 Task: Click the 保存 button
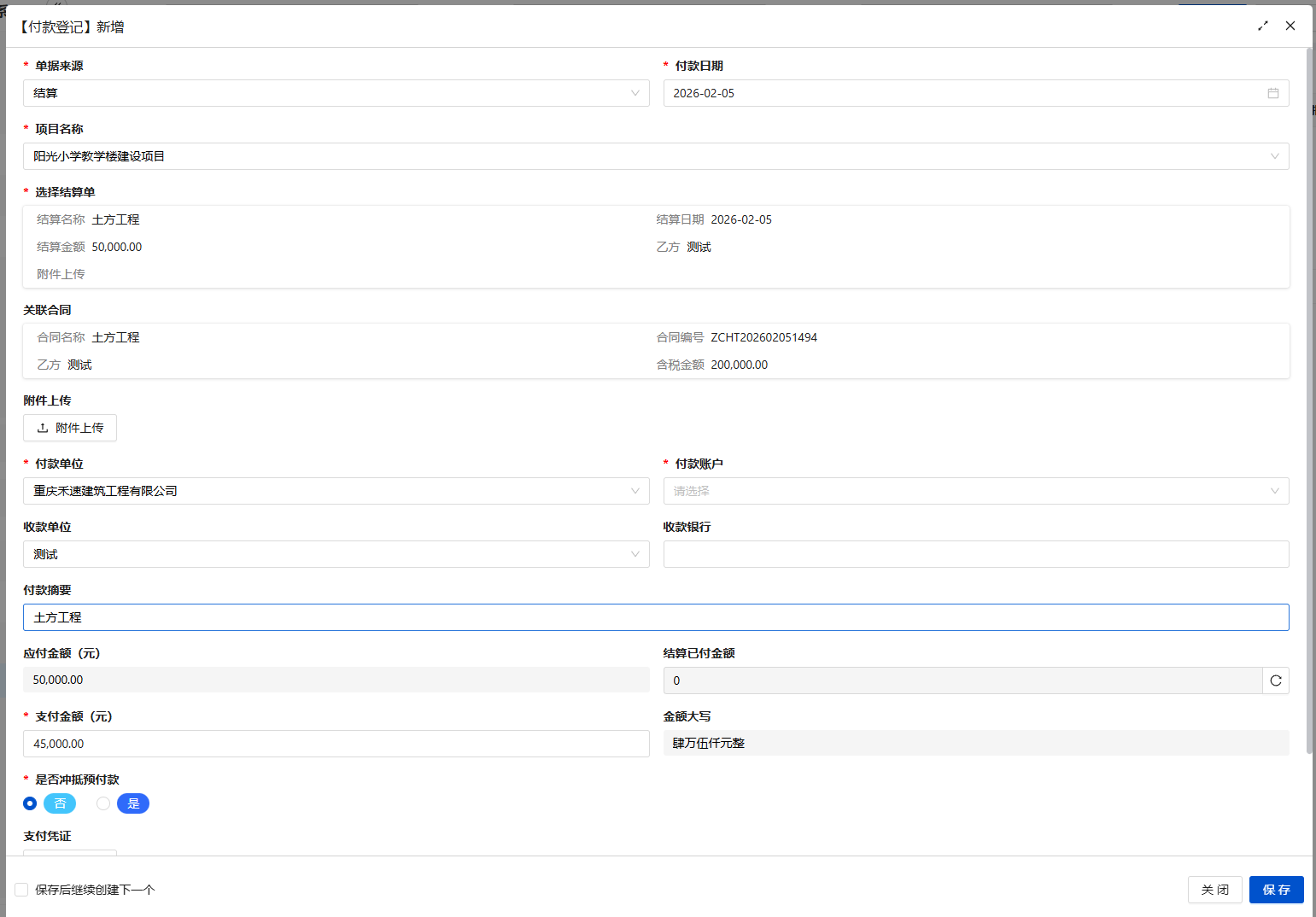point(1276,890)
